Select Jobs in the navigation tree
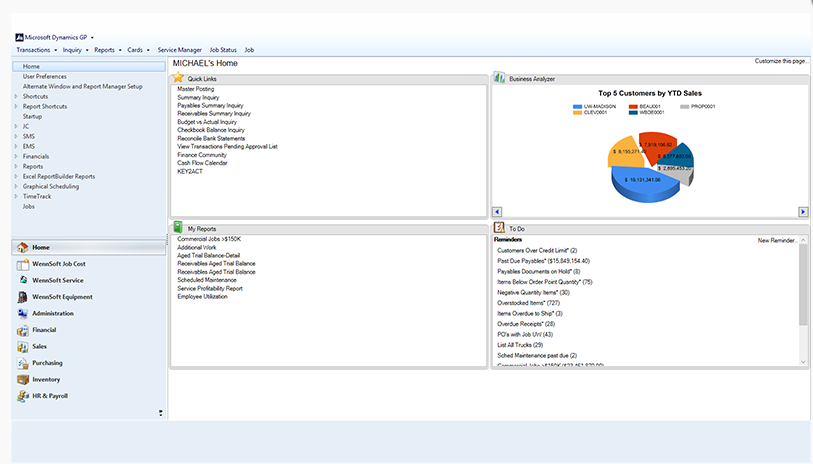The image size is (813, 464). click(29, 206)
